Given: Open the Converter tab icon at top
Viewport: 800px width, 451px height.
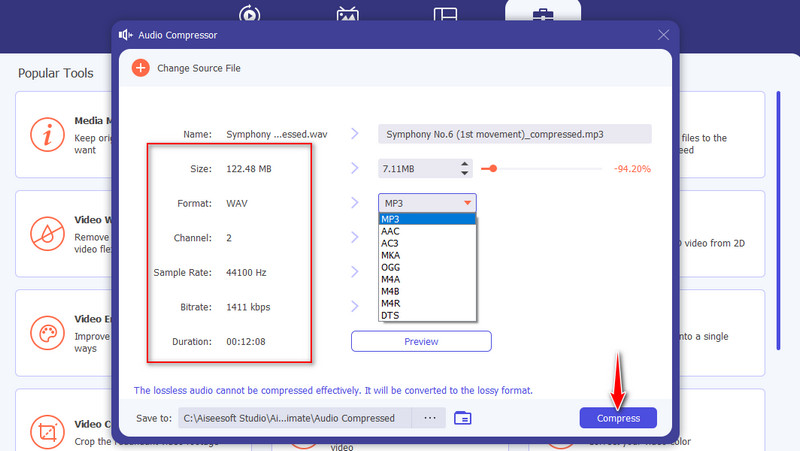Looking at the screenshot, I should pos(249,15).
